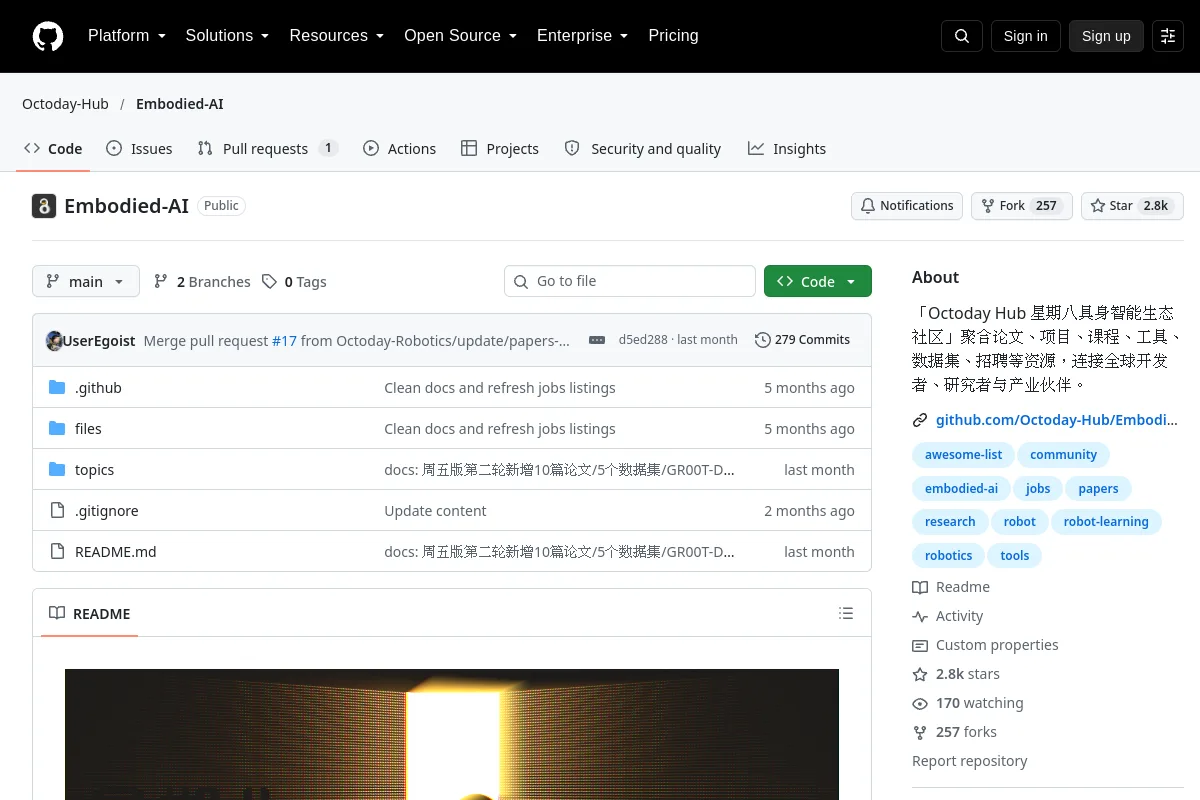Screen dimensions: 1200x800
Task: View 2.8k stars link
Action: pyautogui.click(x=956, y=674)
